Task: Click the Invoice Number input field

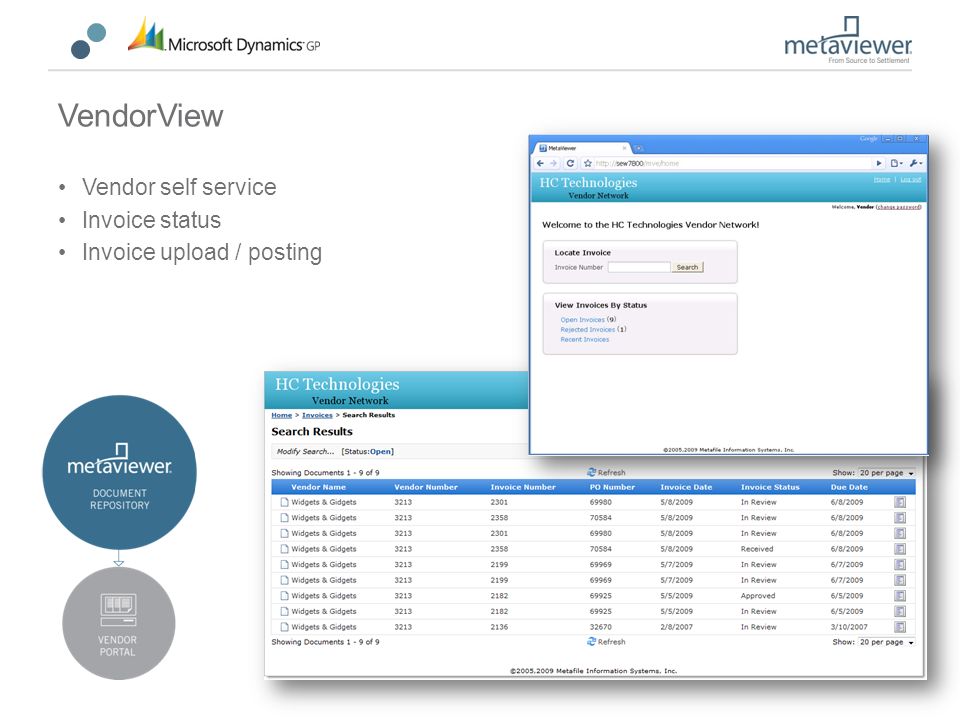Action: [639, 267]
